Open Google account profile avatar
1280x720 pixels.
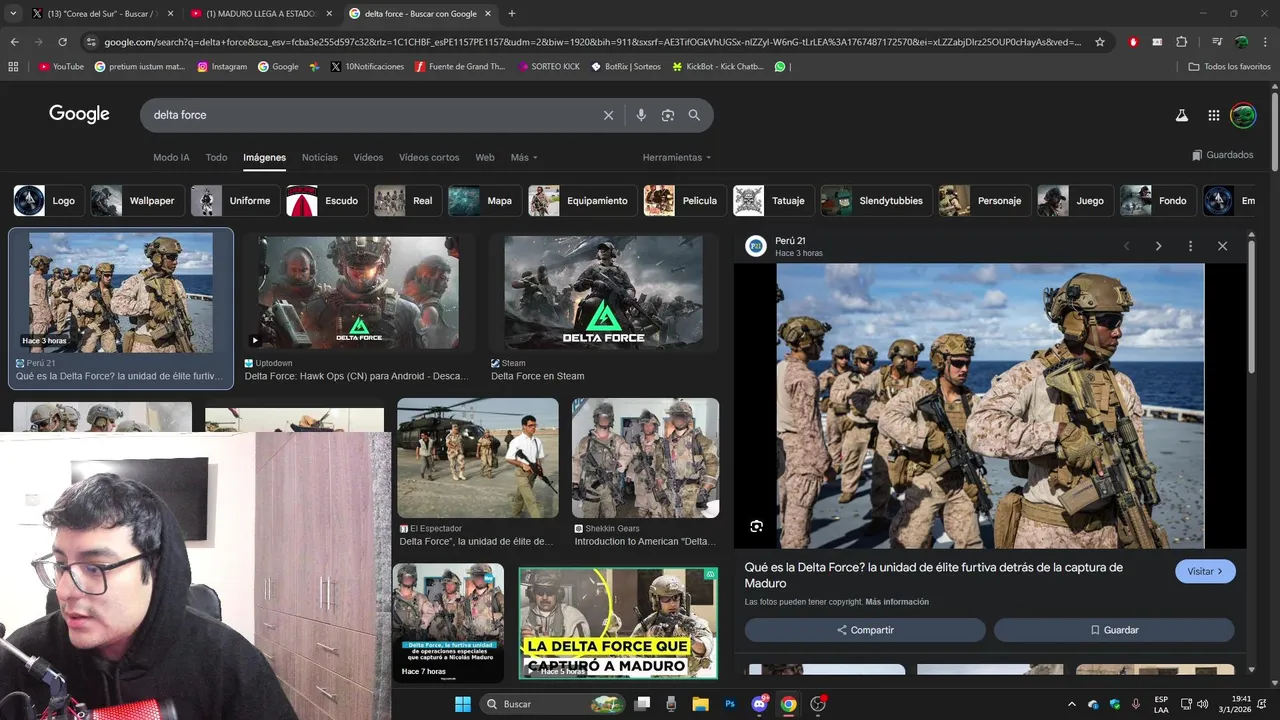pos(1243,115)
